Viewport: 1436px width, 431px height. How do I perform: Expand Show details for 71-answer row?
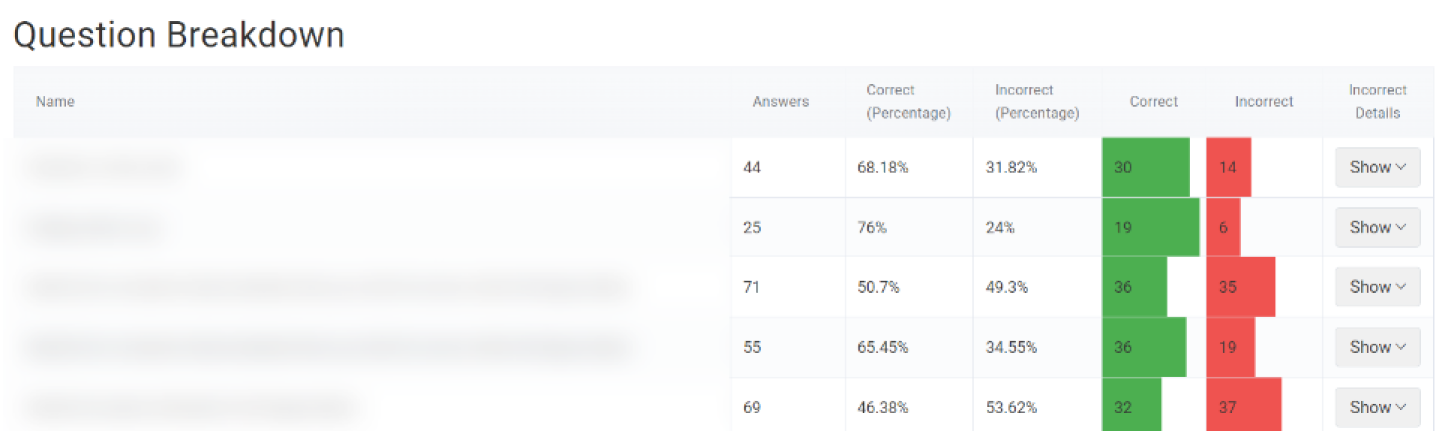tap(1377, 287)
